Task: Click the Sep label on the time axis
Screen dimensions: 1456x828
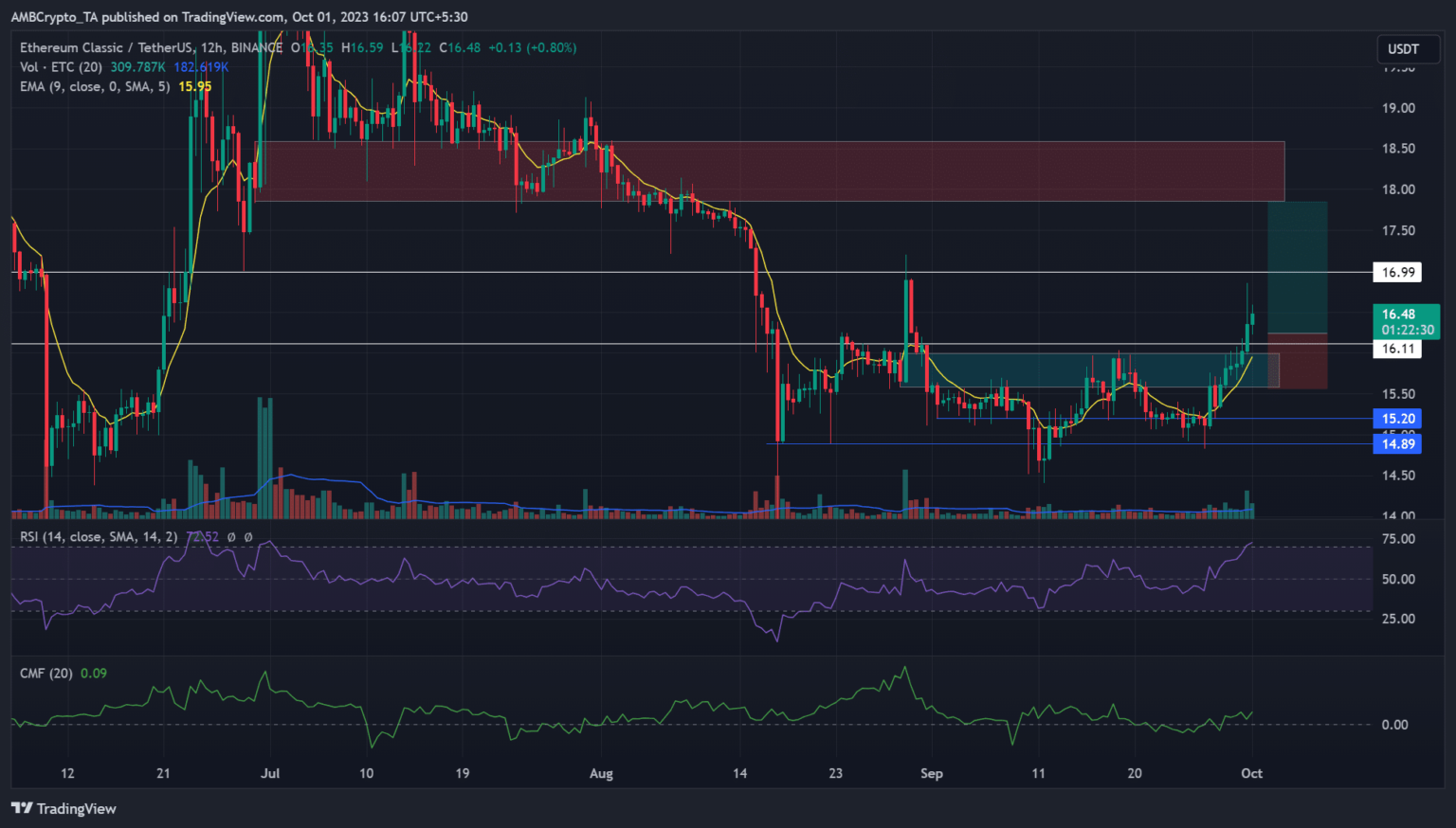Action: click(x=932, y=773)
